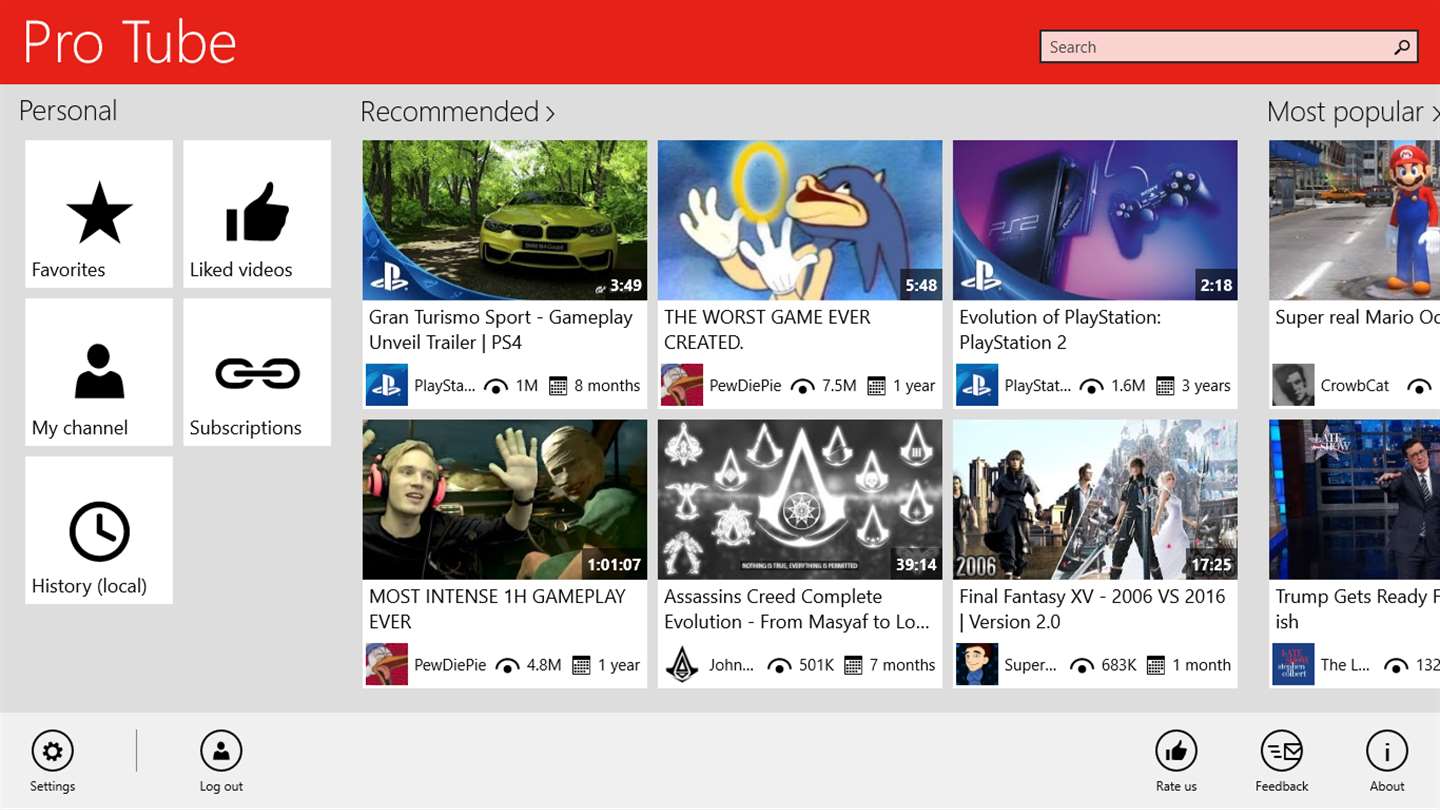Click the 'CrowbCat' channel name

click(x=1355, y=386)
